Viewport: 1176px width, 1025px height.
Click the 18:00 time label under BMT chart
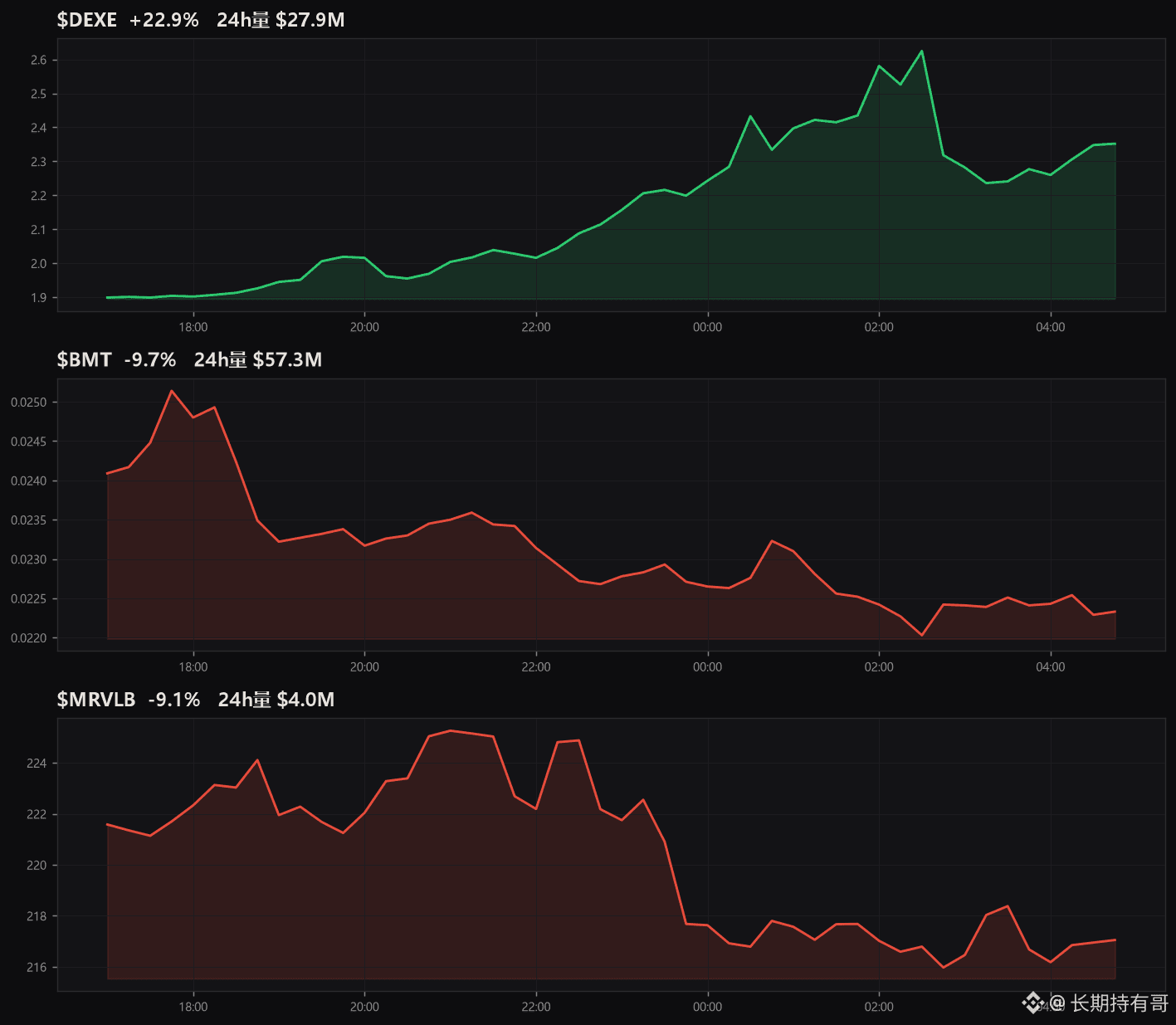(193, 667)
